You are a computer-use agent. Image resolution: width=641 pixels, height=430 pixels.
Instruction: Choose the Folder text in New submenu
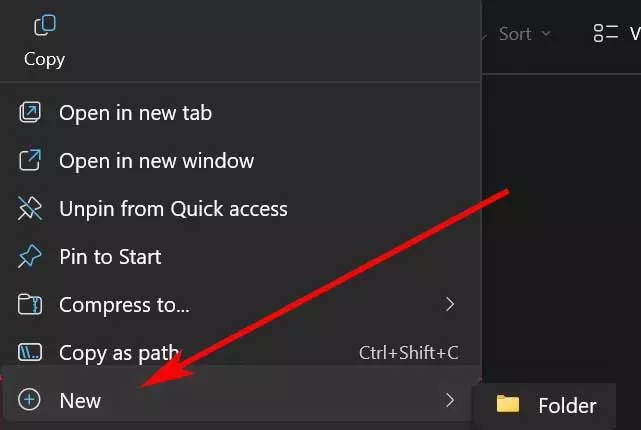click(x=567, y=406)
